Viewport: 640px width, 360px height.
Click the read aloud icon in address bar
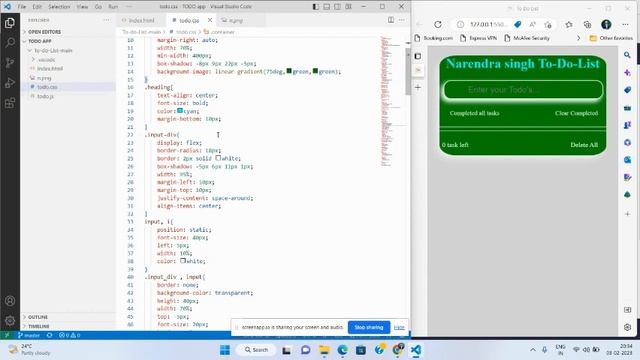[533, 24]
